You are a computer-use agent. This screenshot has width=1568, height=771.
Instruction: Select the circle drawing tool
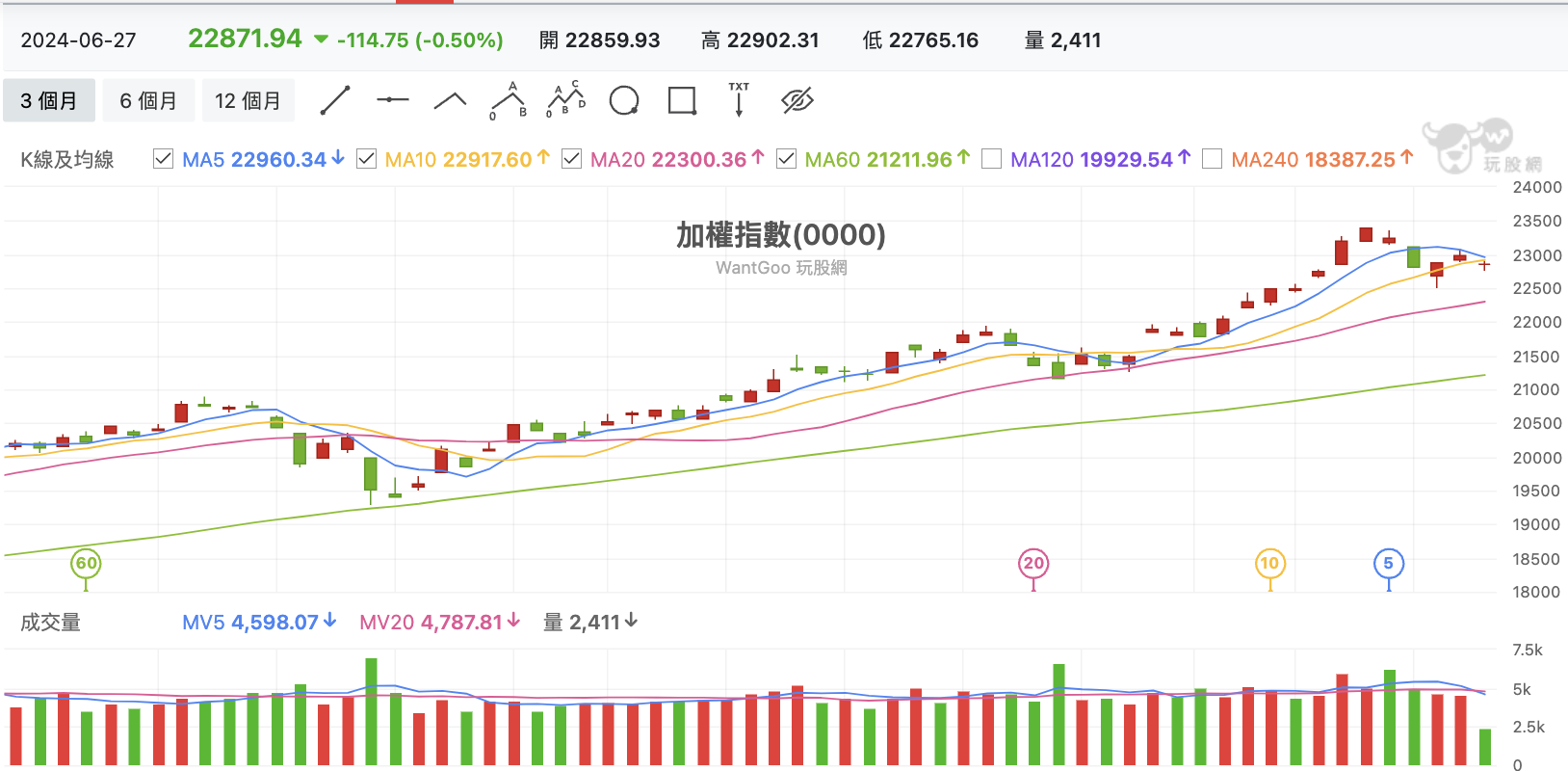tap(624, 100)
